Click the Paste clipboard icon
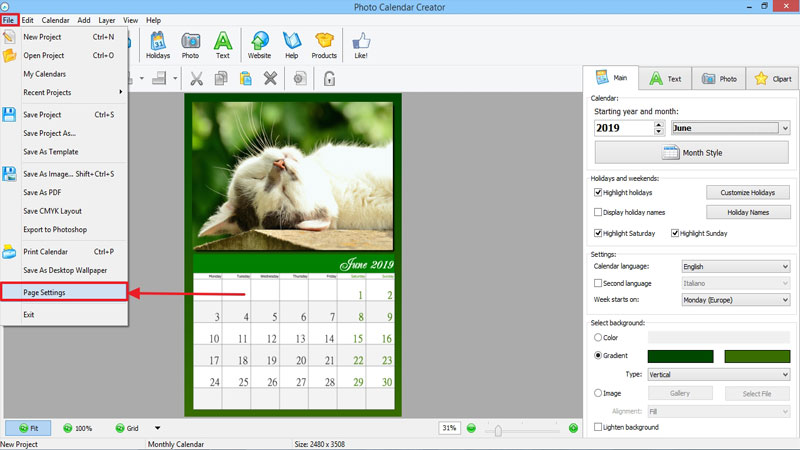The width and height of the screenshot is (800, 450). (245, 79)
